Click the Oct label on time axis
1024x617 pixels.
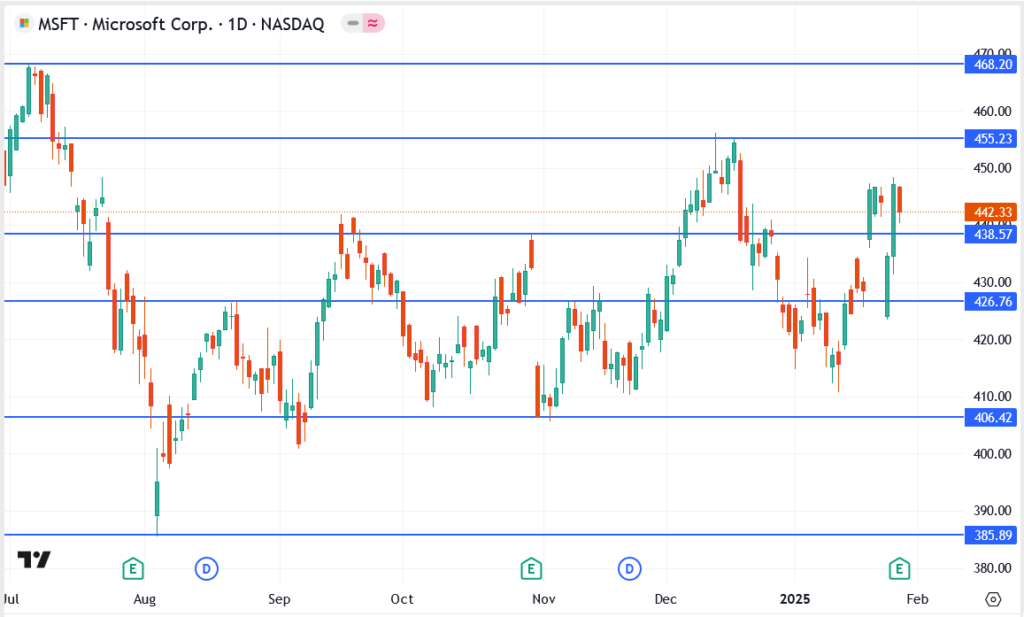pyautogui.click(x=402, y=599)
